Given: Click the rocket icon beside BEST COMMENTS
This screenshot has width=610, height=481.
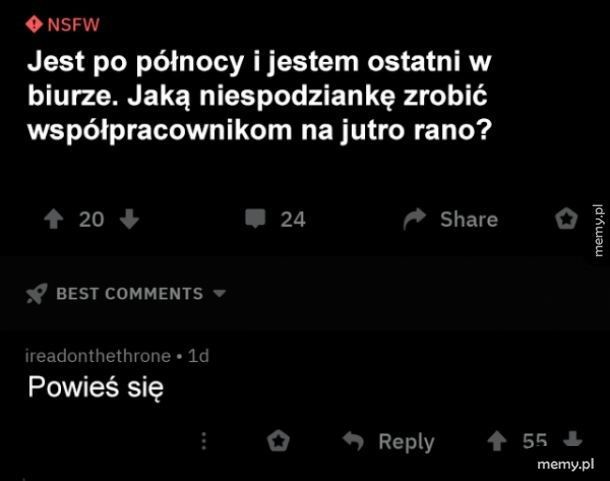Looking at the screenshot, I should [37, 293].
